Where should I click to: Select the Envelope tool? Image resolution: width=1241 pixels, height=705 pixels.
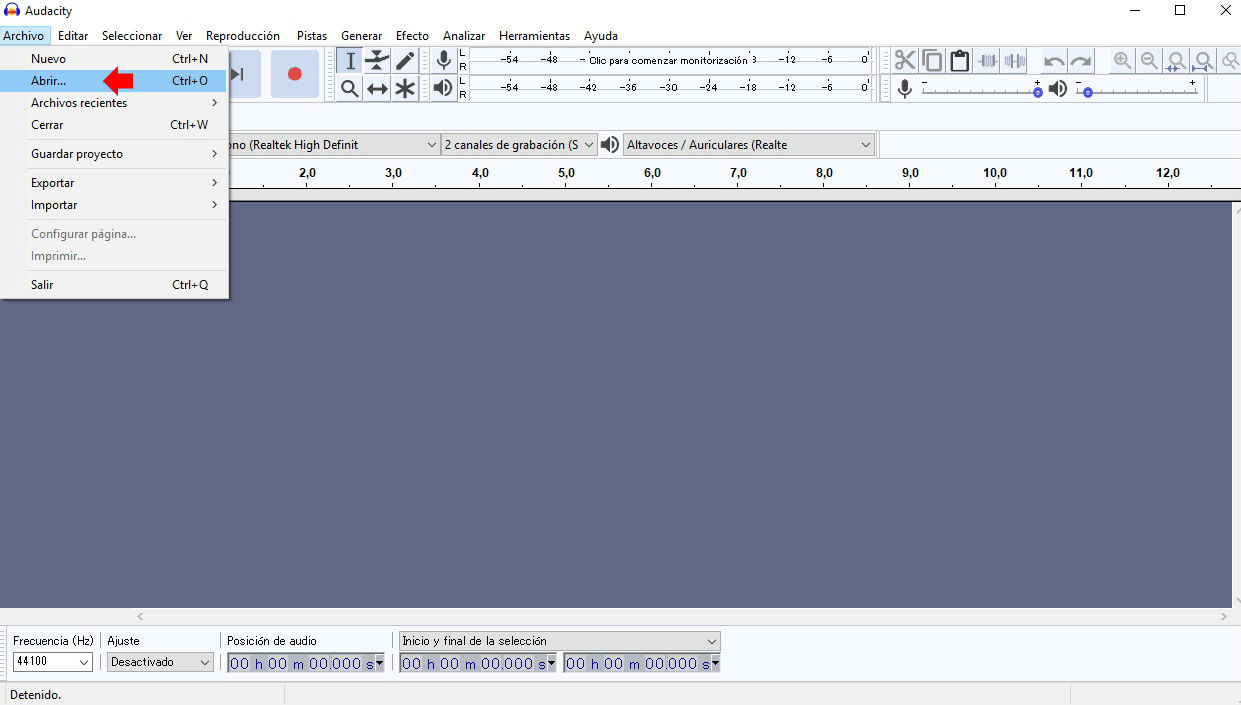click(x=377, y=61)
